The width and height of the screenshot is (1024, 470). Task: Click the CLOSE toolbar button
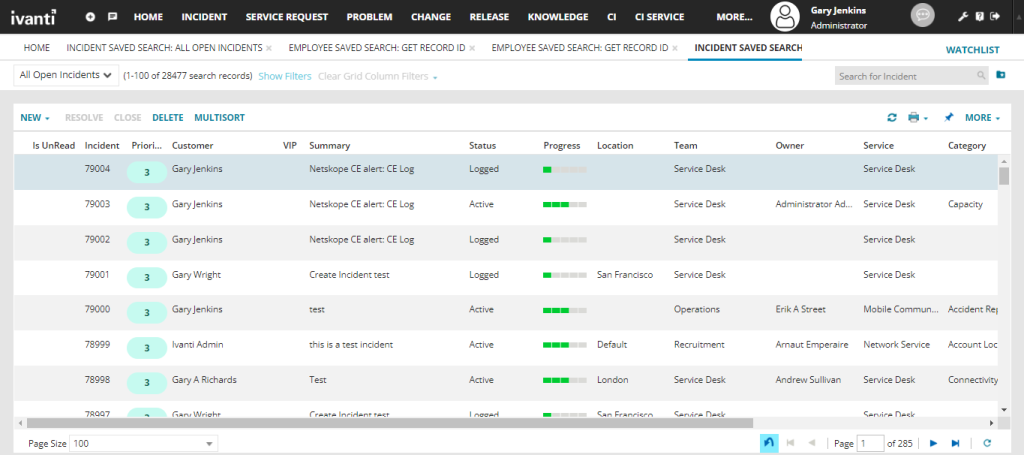pos(128,118)
